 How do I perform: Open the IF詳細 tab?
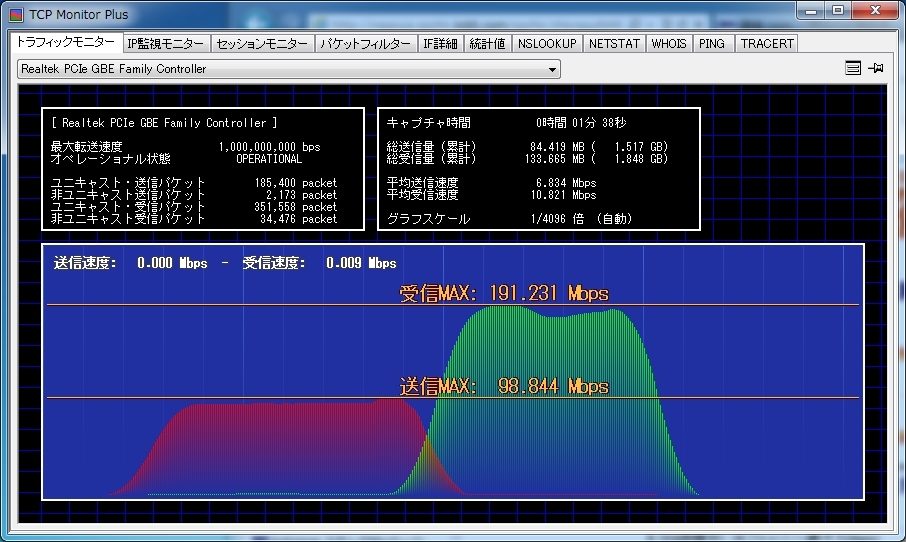click(x=440, y=44)
